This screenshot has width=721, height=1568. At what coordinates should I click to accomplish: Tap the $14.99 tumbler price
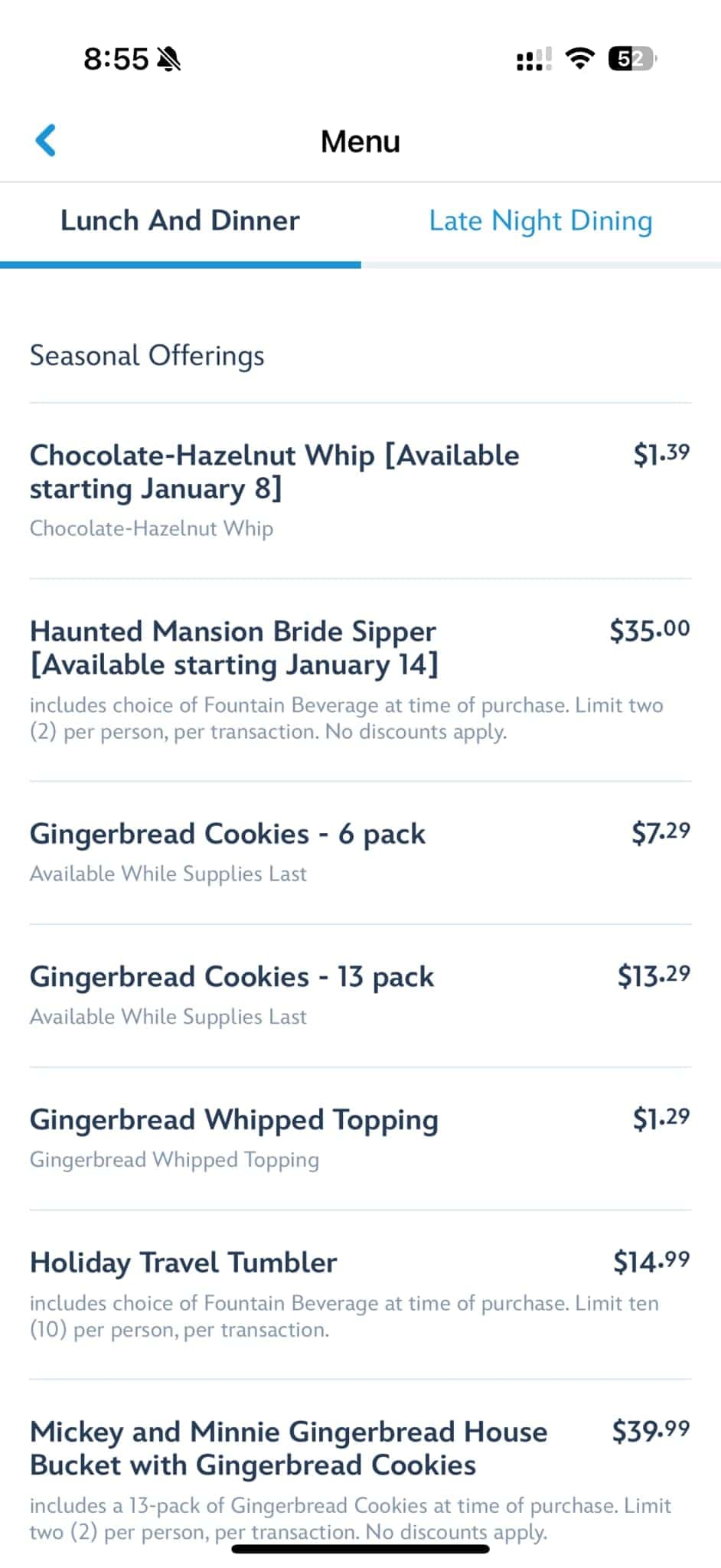pyautogui.click(x=651, y=1261)
